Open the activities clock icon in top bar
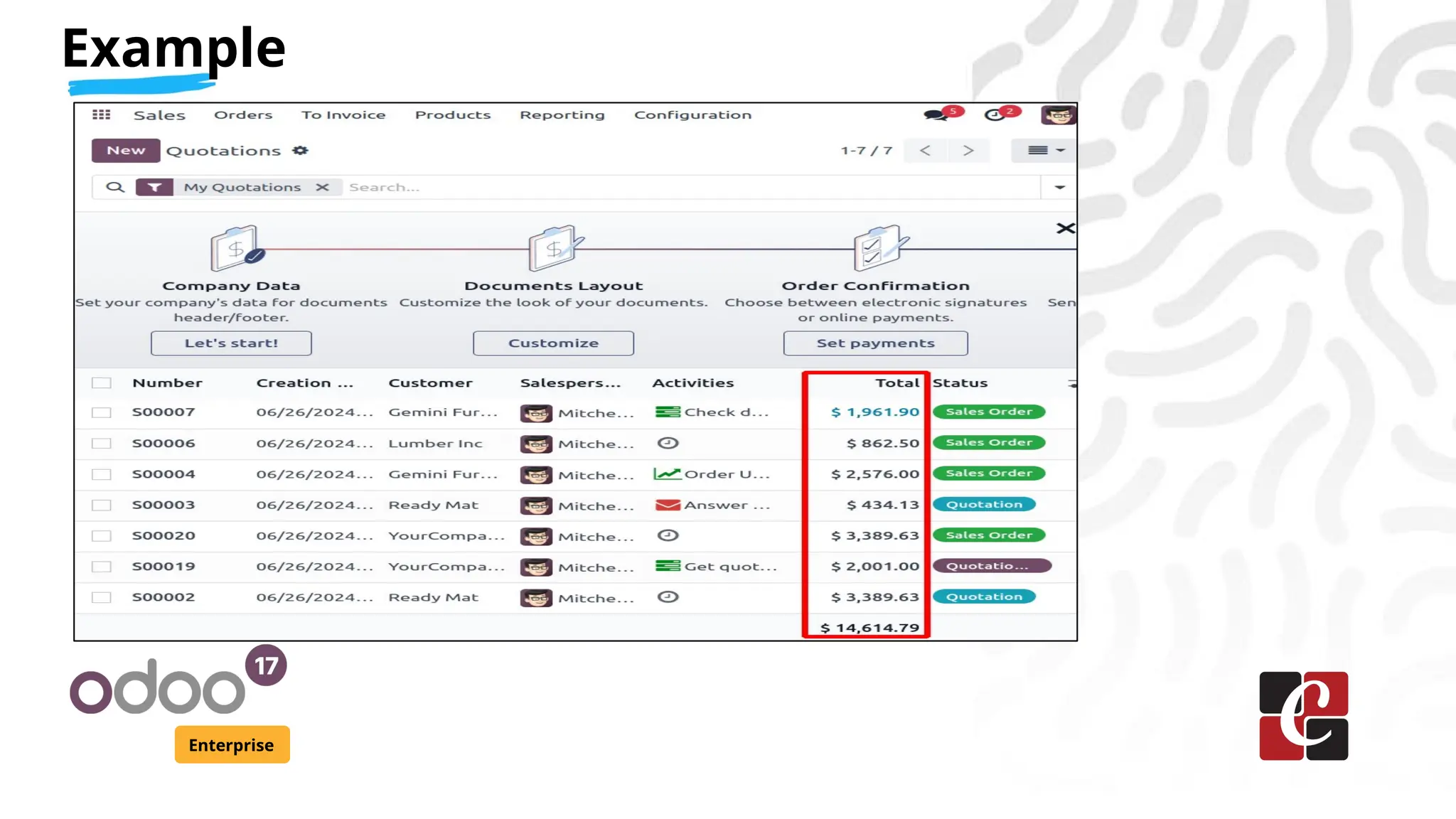 tap(994, 115)
